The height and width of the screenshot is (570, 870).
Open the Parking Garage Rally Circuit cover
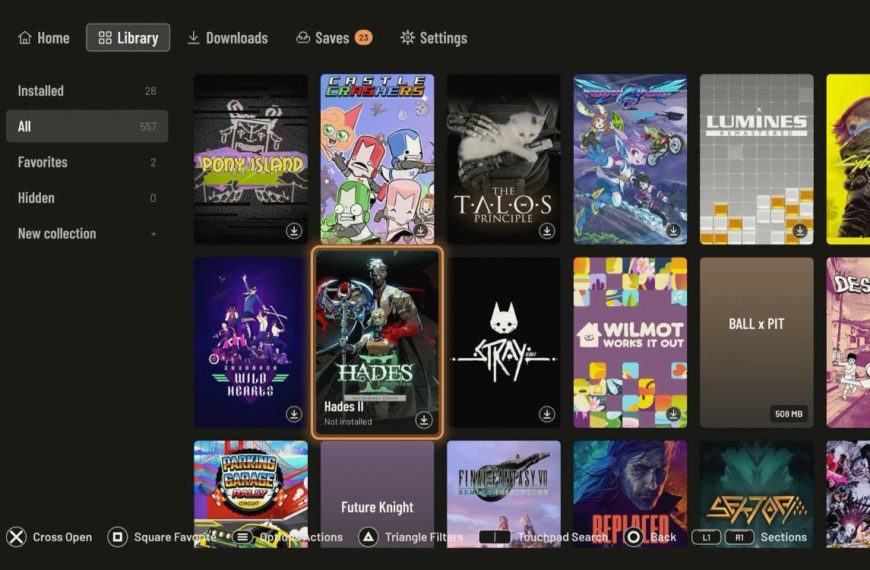251,494
